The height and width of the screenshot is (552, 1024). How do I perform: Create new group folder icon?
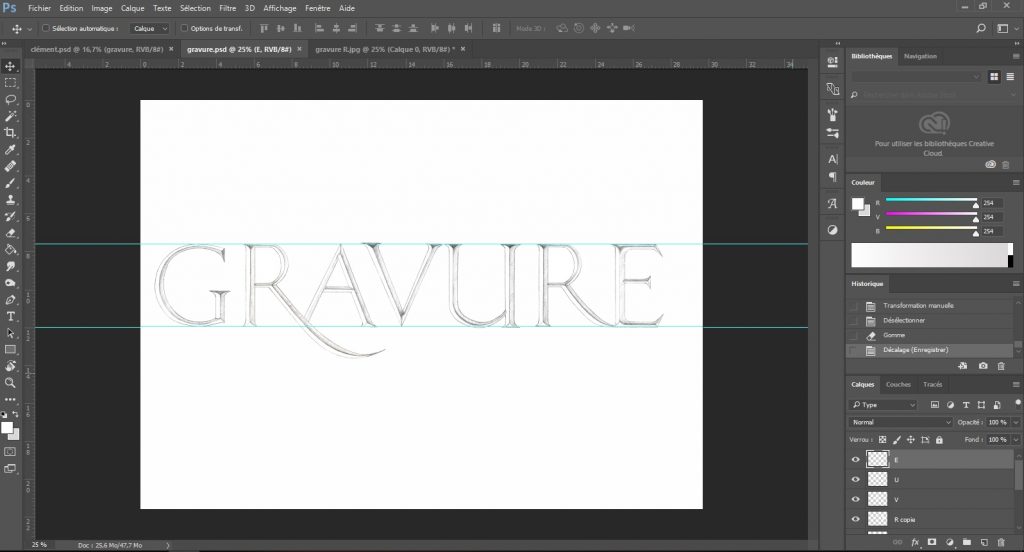[x=967, y=542]
